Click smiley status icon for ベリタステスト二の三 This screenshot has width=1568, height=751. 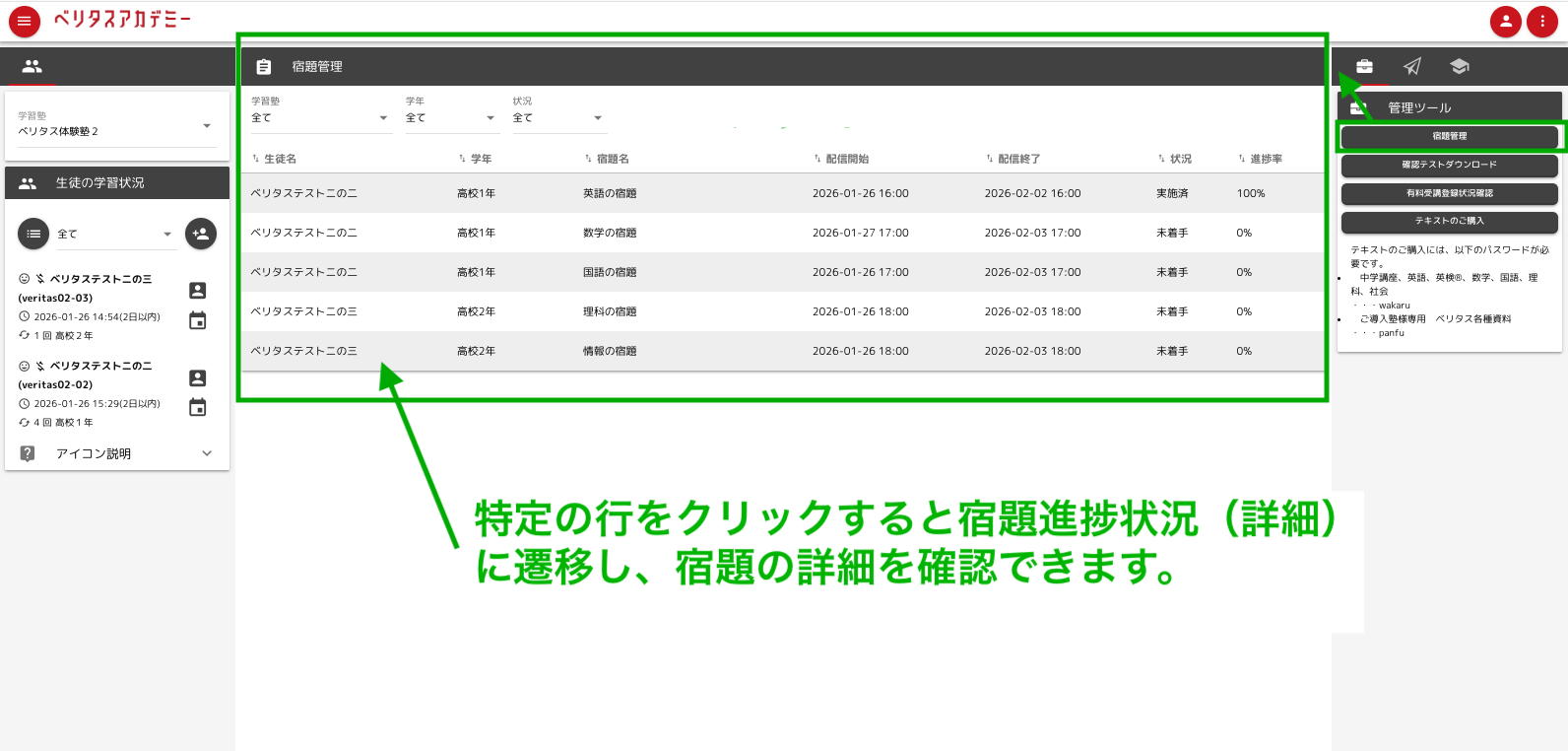click(x=25, y=279)
